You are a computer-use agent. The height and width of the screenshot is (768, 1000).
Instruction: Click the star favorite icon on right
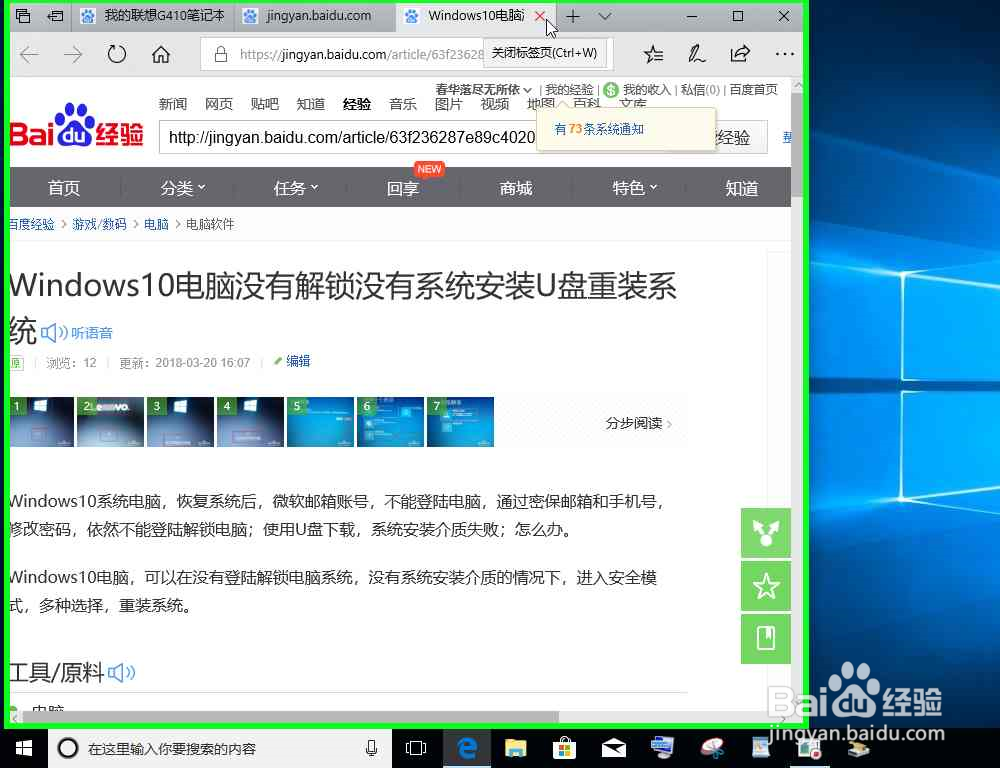click(765, 587)
